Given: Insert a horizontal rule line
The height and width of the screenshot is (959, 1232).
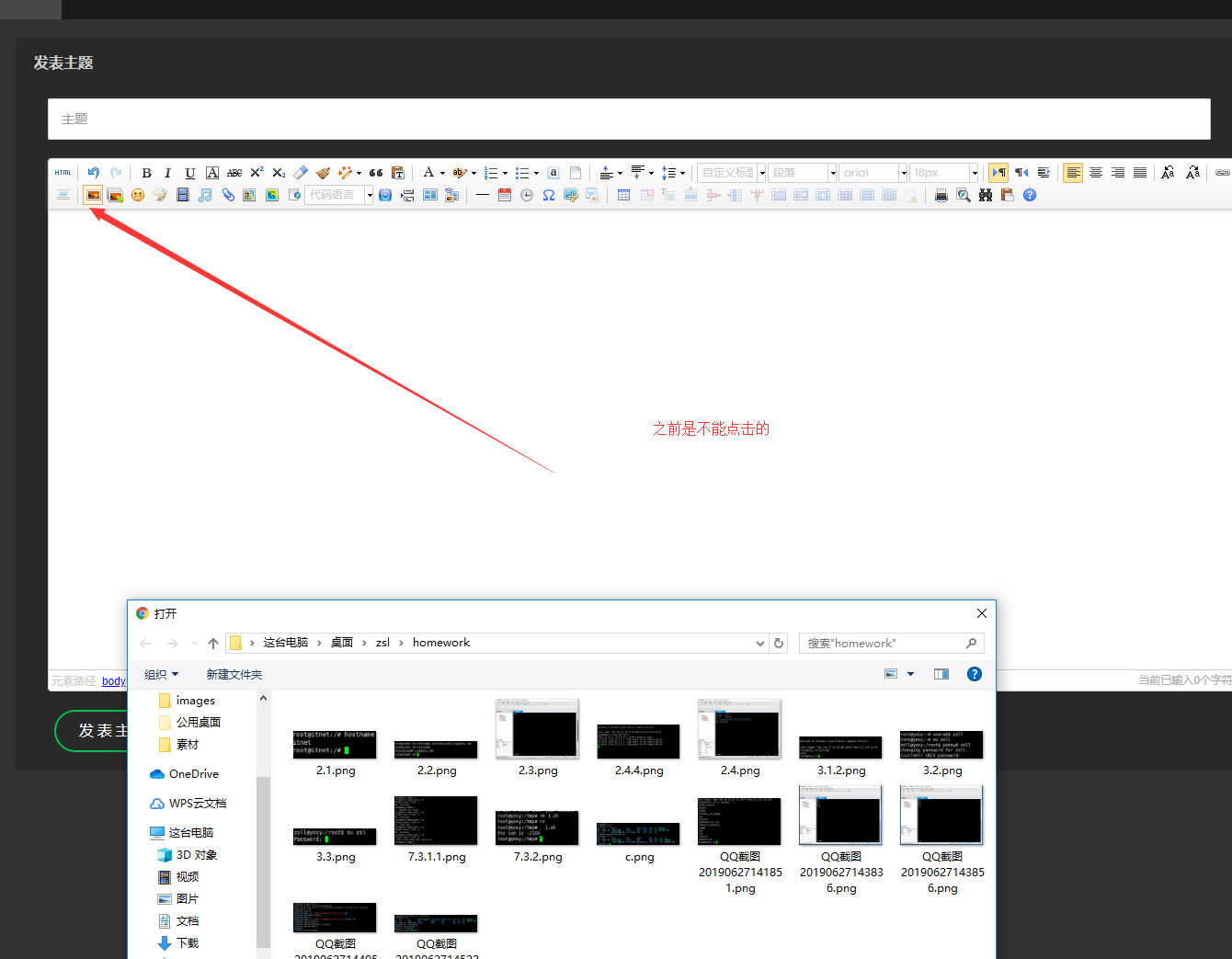Looking at the screenshot, I should point(482,195).
